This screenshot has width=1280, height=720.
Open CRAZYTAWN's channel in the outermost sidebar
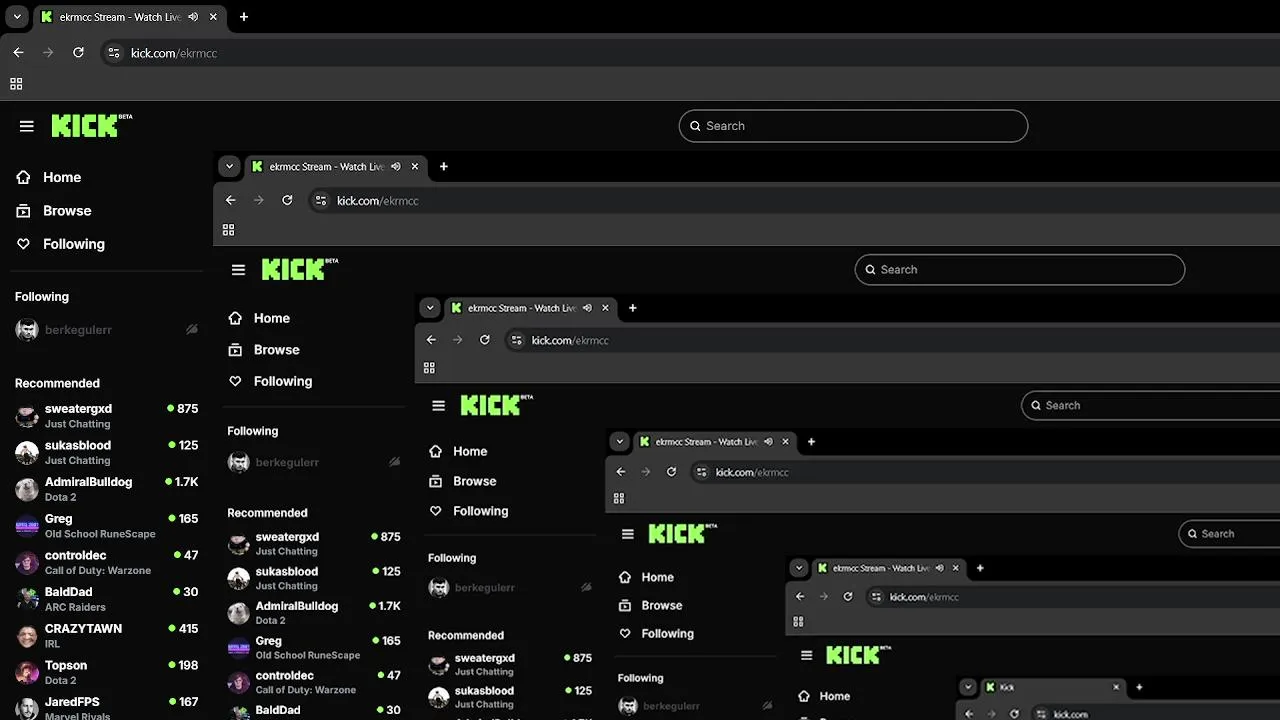pyautogui.click(x=106, y=635)
